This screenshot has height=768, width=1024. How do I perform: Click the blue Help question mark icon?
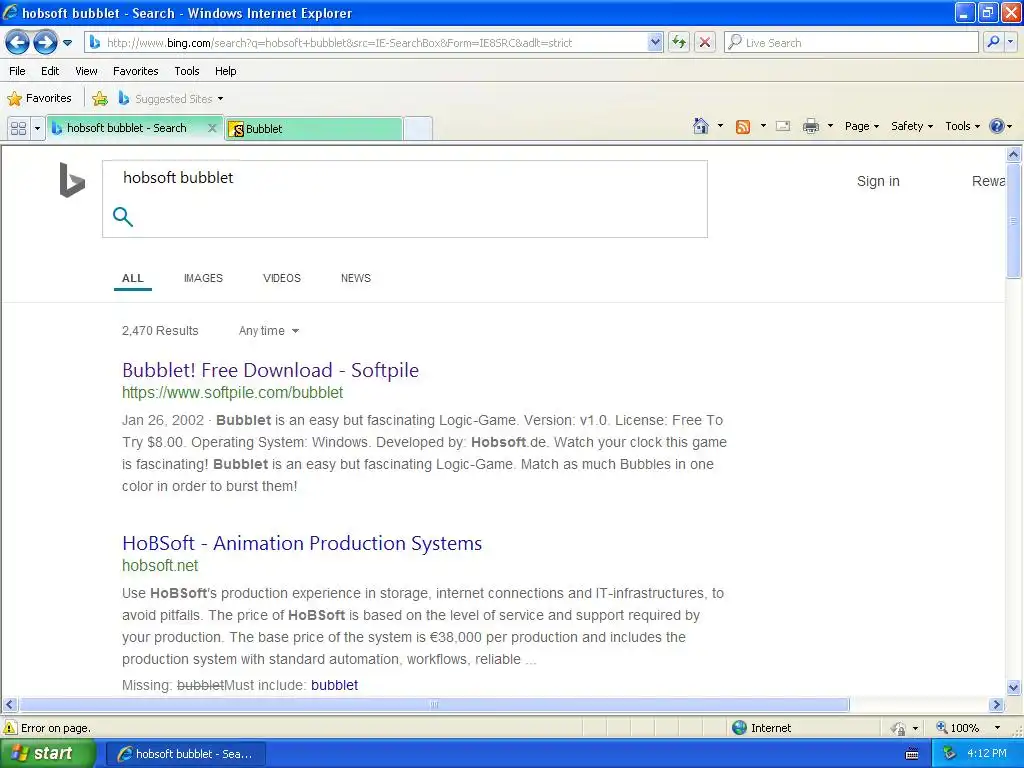coord(997,126)
